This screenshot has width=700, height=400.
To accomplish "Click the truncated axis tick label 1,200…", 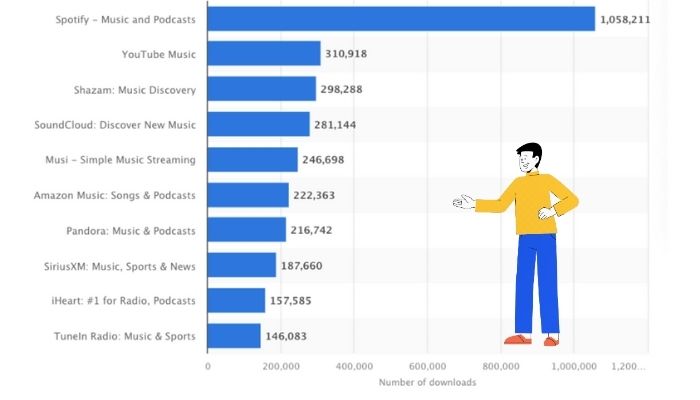I will pos(629,367).
